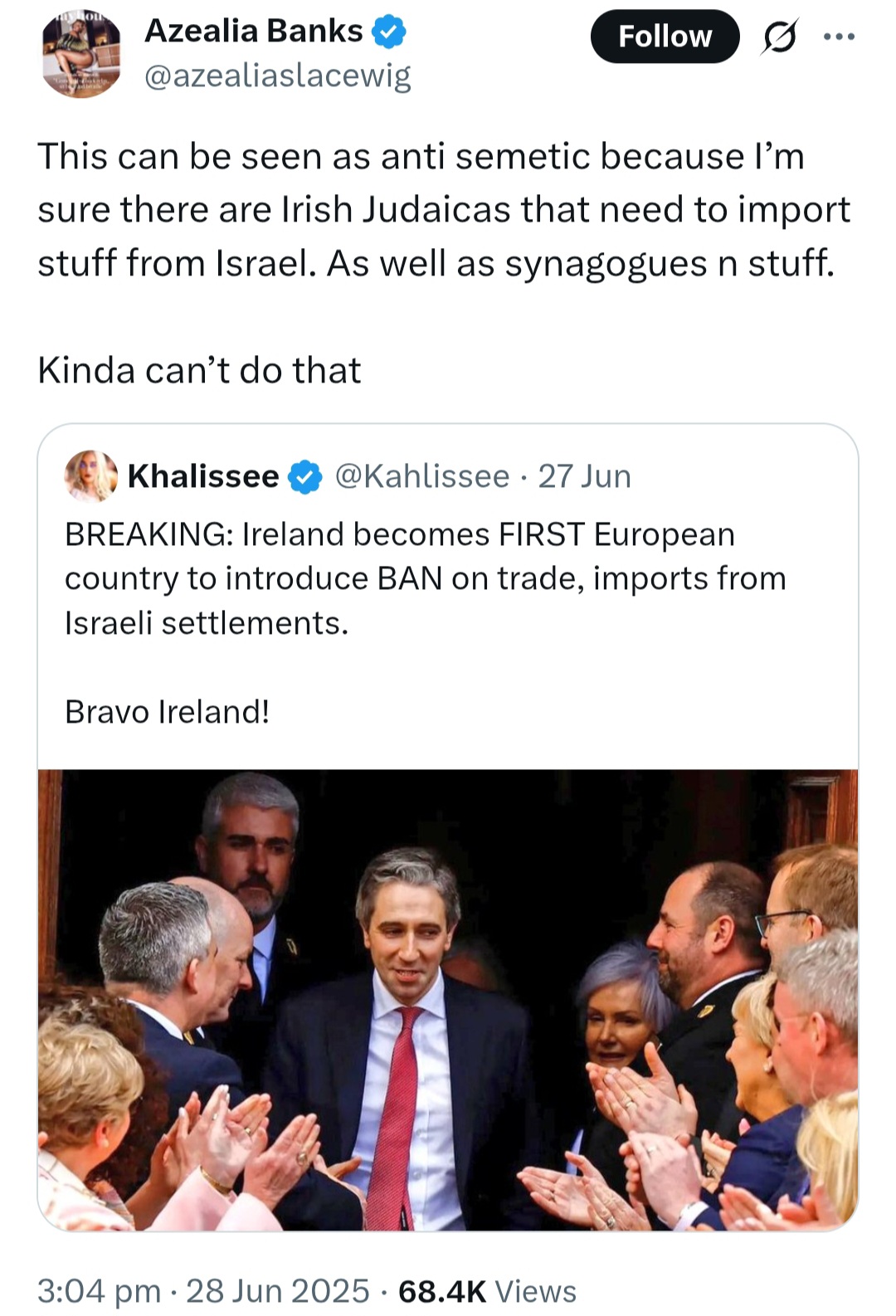
Task: Open the three-dot more options menu
Action: point(838,37)
